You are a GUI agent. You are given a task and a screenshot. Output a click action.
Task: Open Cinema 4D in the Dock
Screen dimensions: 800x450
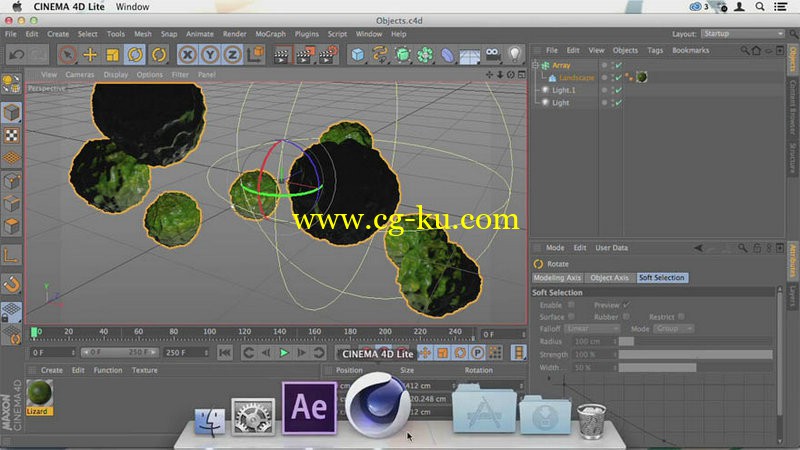[378, 407]
